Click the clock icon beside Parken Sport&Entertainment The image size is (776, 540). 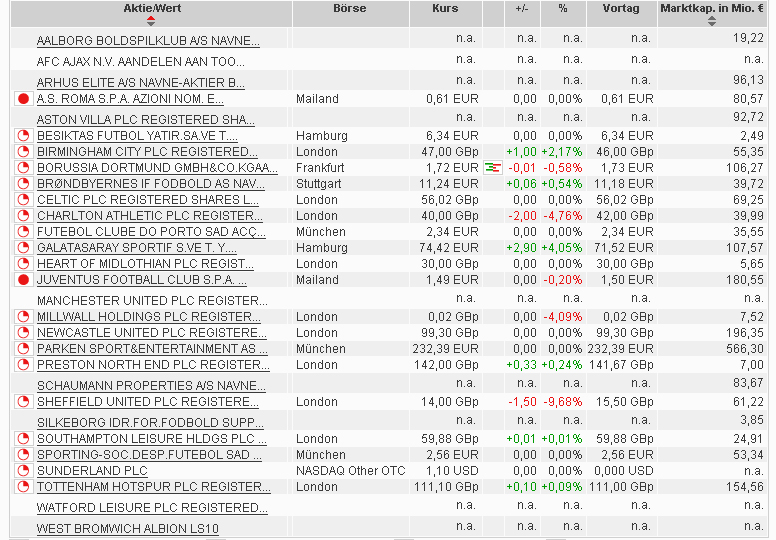[x=23, y=348]
